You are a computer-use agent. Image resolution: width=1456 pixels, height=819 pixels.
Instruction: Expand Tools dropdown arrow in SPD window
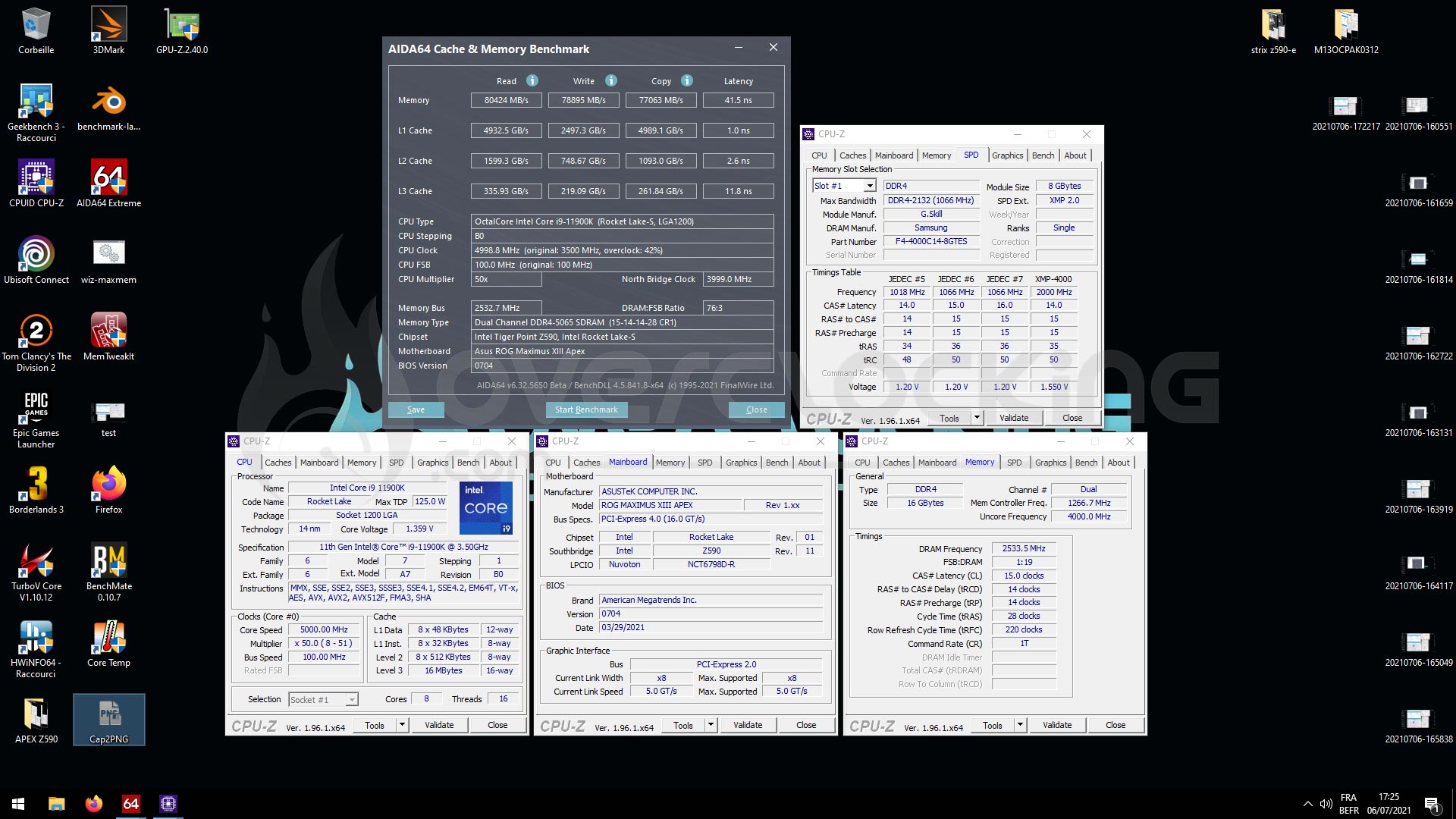pyautogui.click(x=977, y=418)
